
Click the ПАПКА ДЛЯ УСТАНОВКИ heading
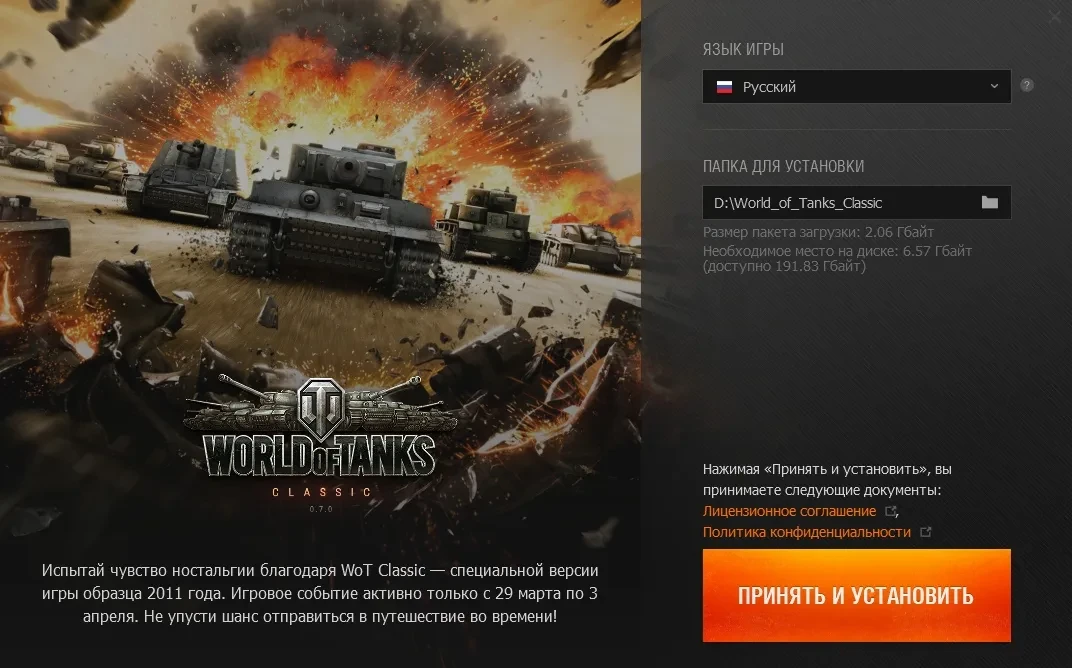point(783,166)
